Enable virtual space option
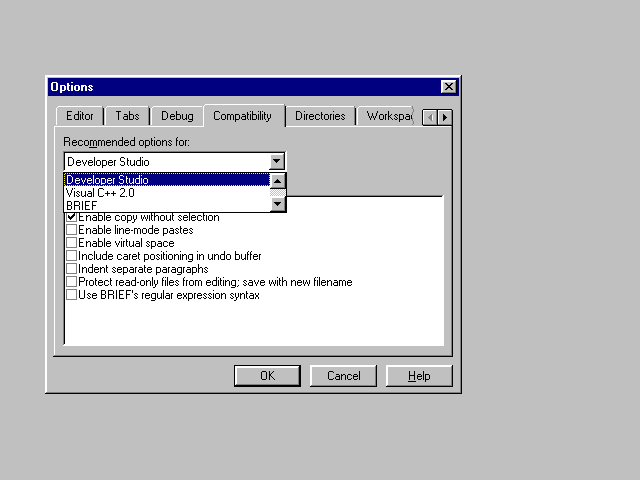The width and height of the screenshot is (640, 480). click(x=71, y=243)
